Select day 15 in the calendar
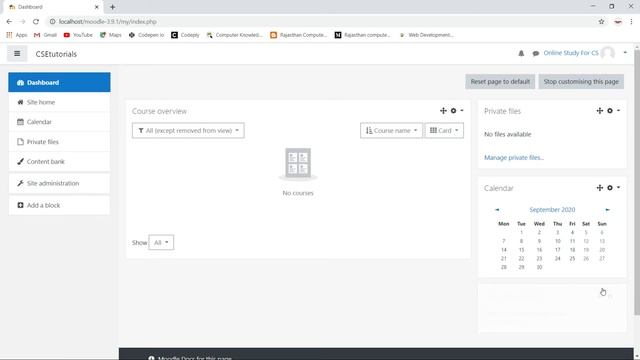 coord(521,250)
